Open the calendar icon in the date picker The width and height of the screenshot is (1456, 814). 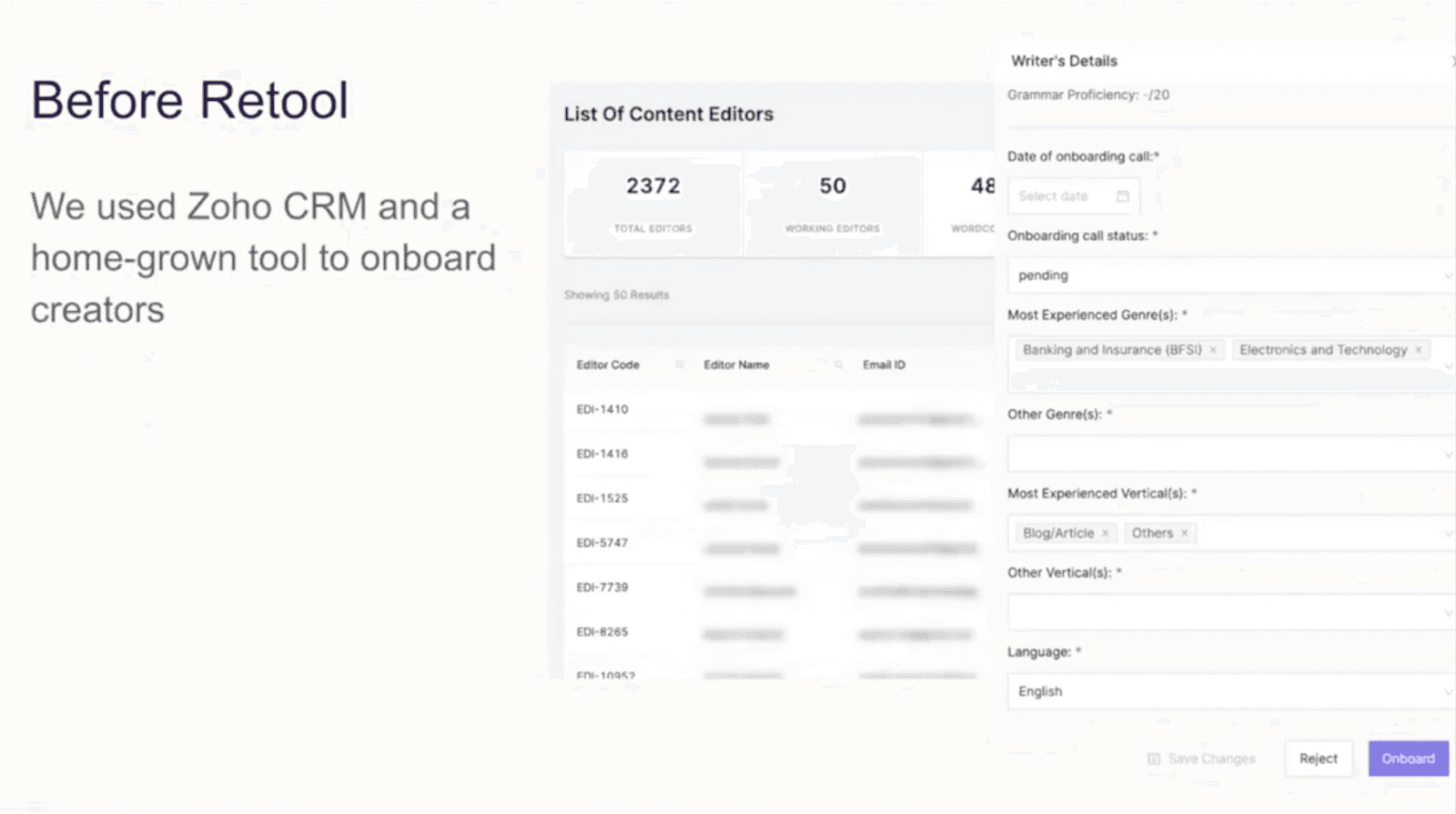click(x=1122, y=196)
